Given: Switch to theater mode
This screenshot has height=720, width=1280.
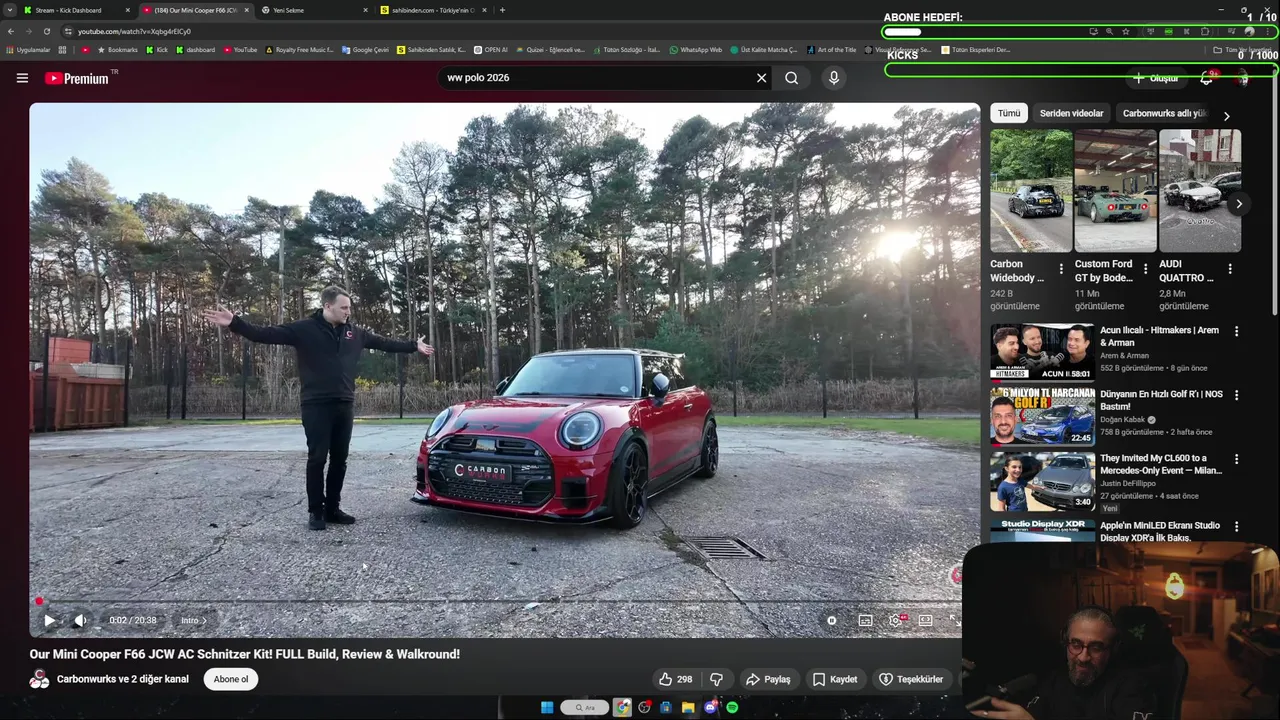Looking at the screenshot, I should tap(926, 620).
